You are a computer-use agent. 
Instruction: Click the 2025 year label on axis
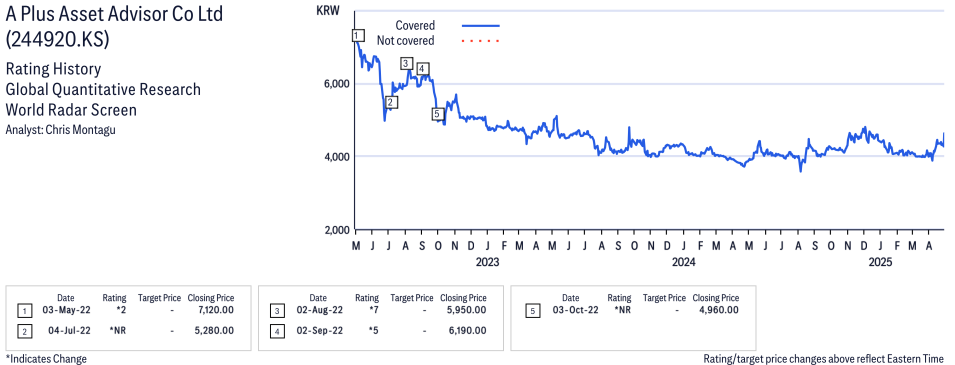point(880,263)
